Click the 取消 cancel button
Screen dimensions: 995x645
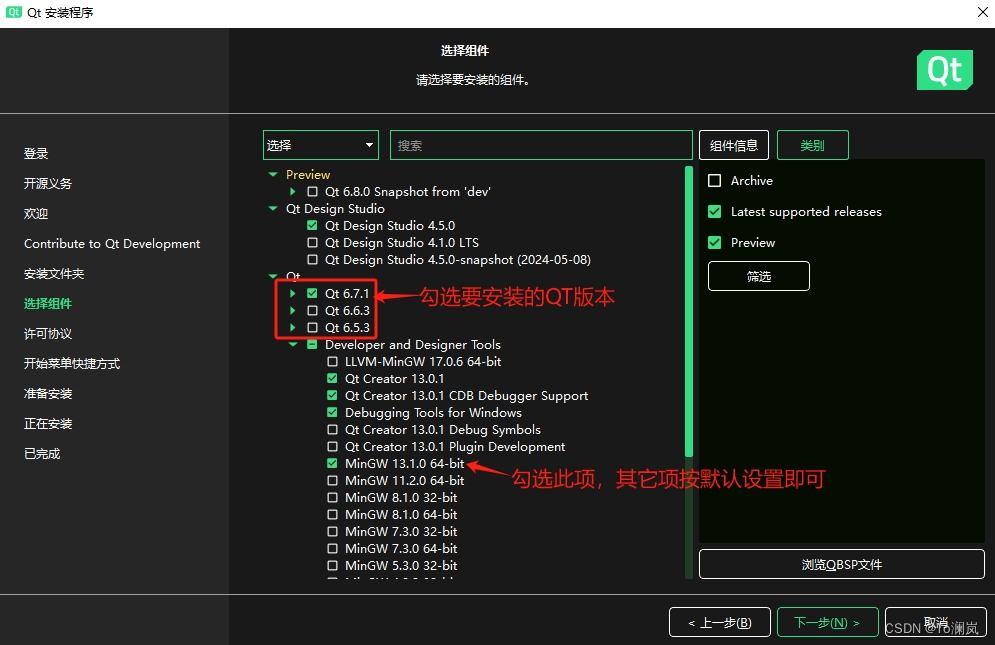pos(935,622)
